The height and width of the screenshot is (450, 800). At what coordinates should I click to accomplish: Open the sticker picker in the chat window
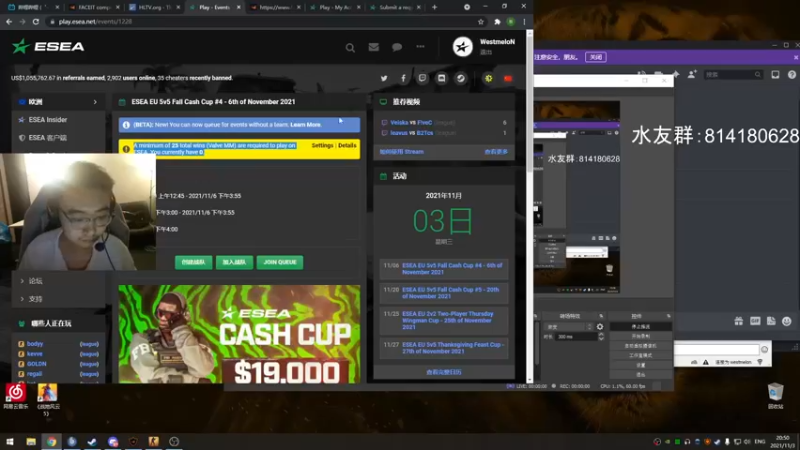click(771, 321)
